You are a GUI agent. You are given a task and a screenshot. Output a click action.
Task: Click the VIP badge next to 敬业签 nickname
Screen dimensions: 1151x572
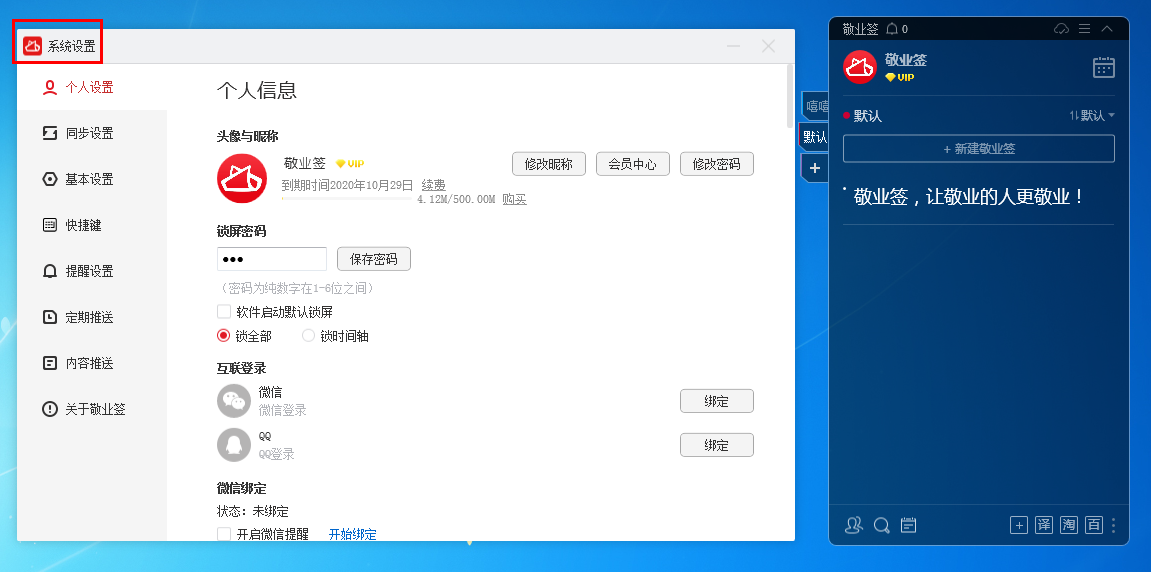pyautogui.click(x=350, y=164)
